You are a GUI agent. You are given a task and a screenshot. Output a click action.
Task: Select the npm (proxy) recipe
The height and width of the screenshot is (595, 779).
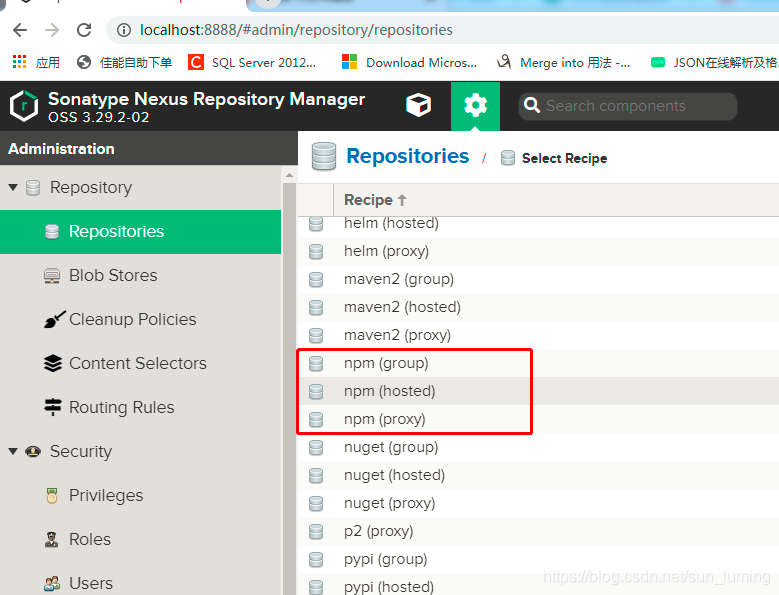point(538,419)
